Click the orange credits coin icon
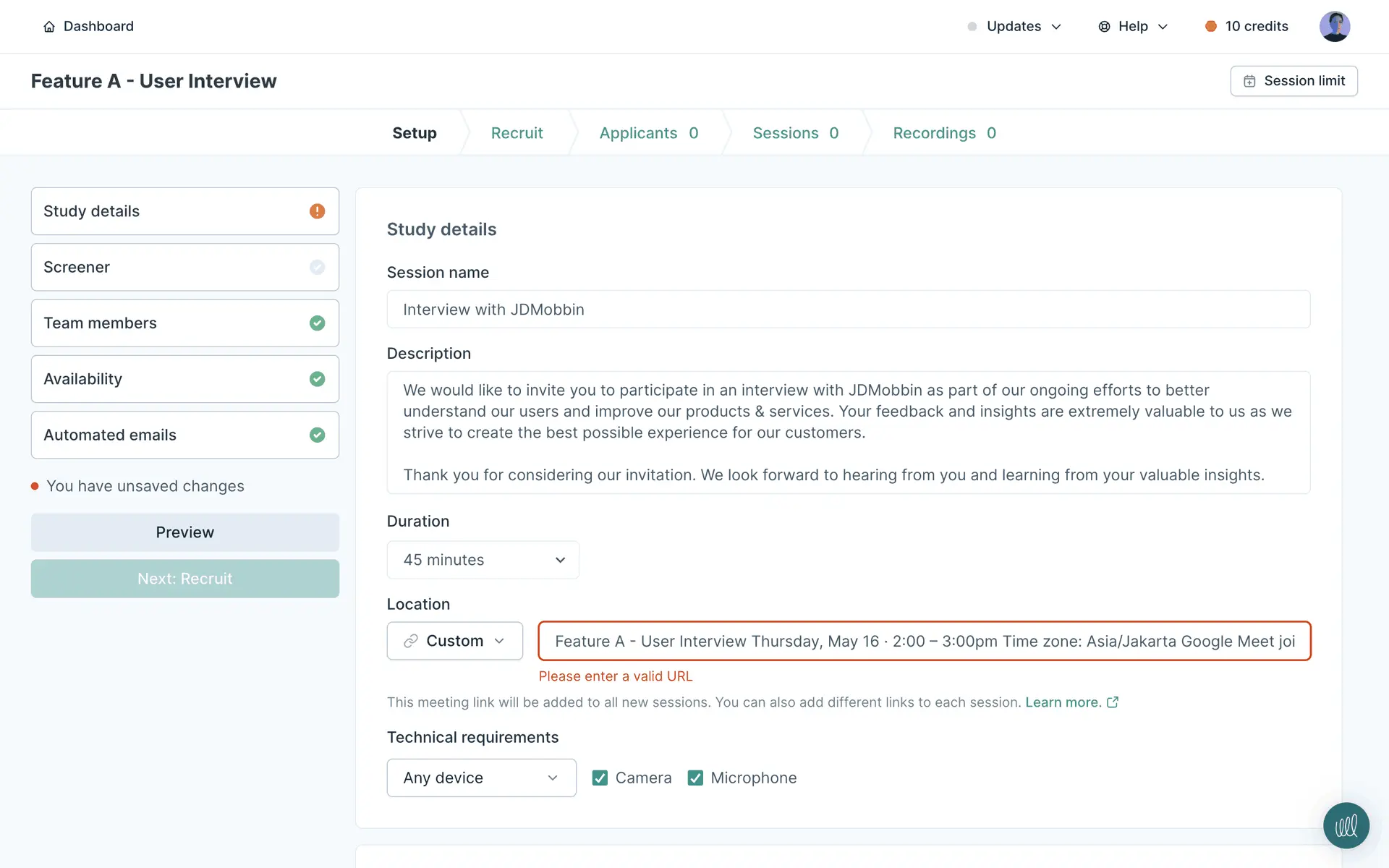This screenshot has width=1389, height=868. coord(1210,27)
